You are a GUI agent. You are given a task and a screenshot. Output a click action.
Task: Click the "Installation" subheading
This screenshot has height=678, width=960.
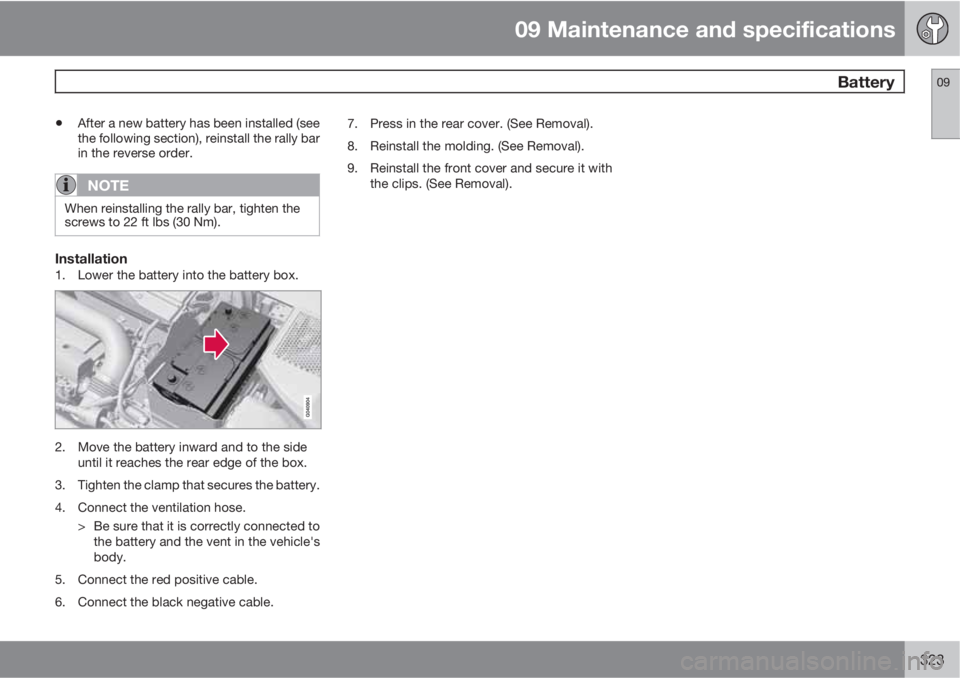[x=91, y=258]
